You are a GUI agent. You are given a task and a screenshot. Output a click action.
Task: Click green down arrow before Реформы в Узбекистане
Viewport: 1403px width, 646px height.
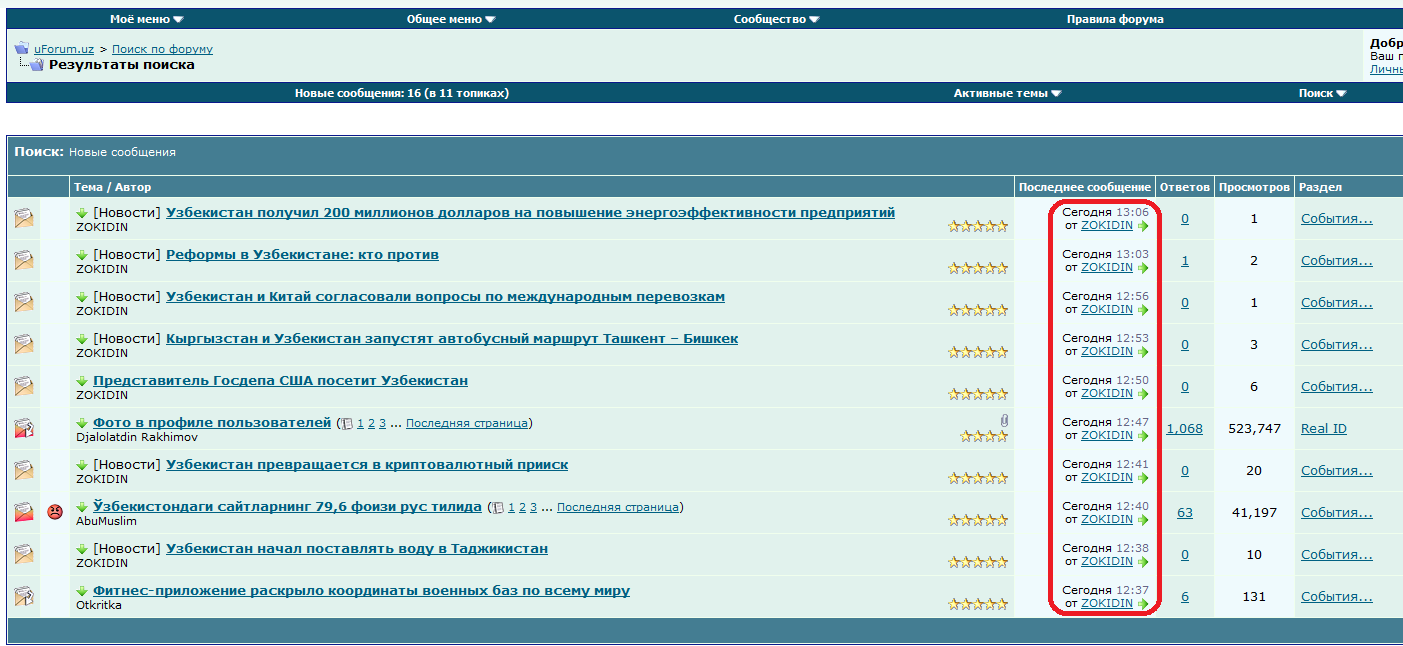click(x=82, y=255)
